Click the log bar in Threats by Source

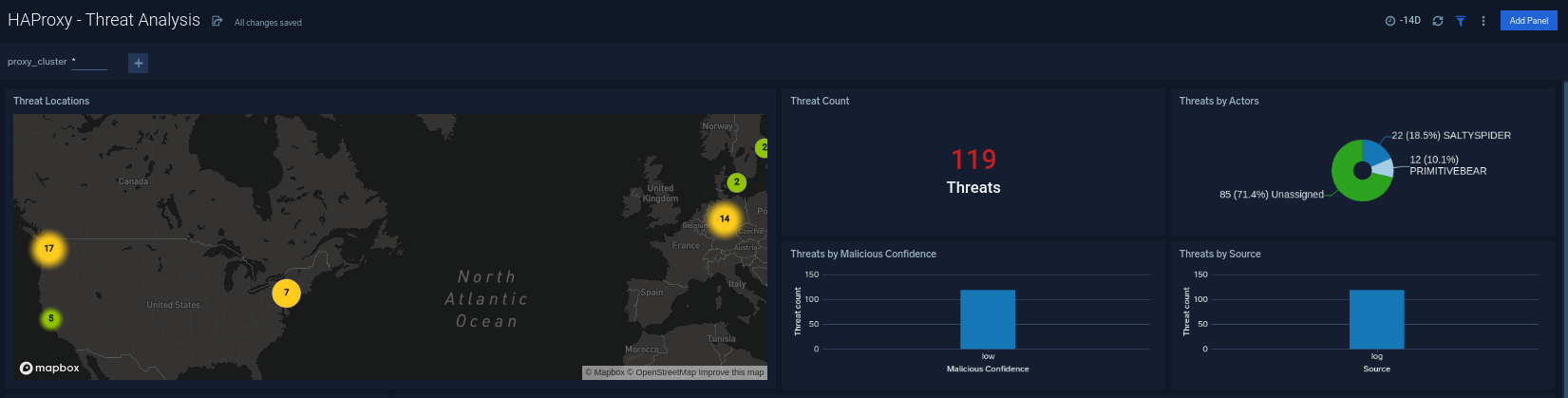pos(1376,319)
